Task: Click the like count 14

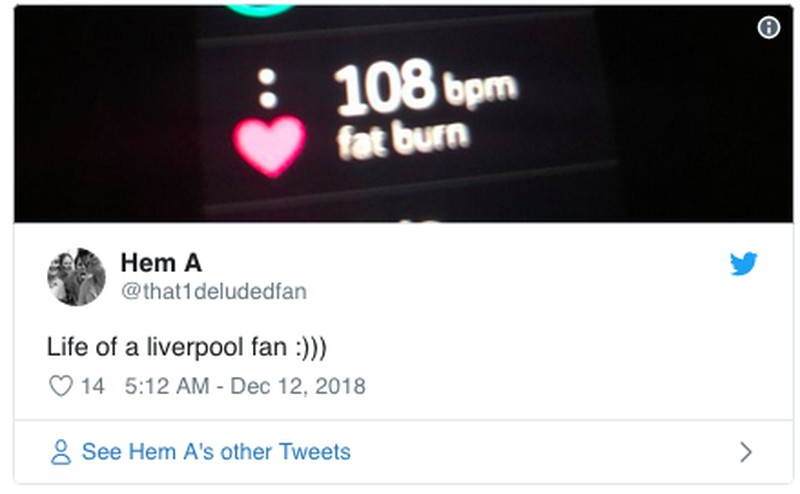Action: (x=92, y=385)
